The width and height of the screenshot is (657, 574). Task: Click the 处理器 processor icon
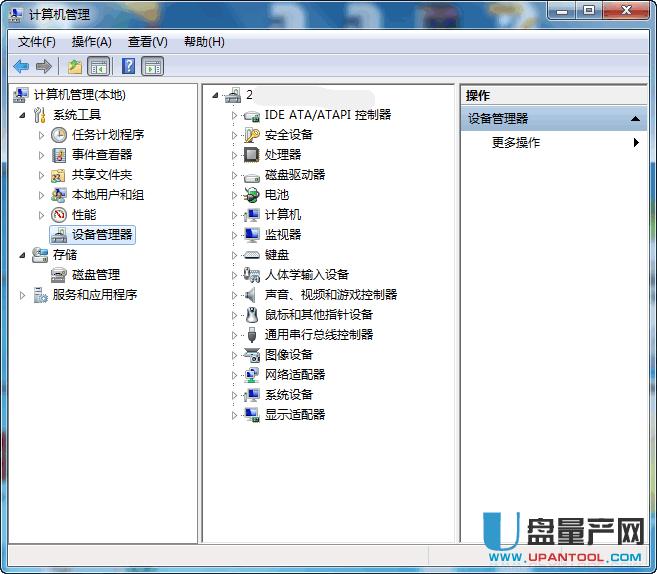(252, 155)
